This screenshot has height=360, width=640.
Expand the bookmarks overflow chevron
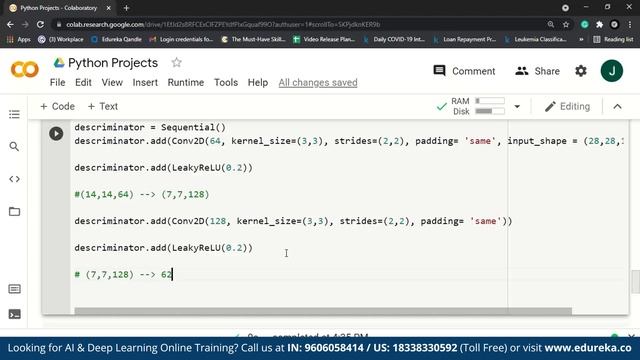pos(581,39)
